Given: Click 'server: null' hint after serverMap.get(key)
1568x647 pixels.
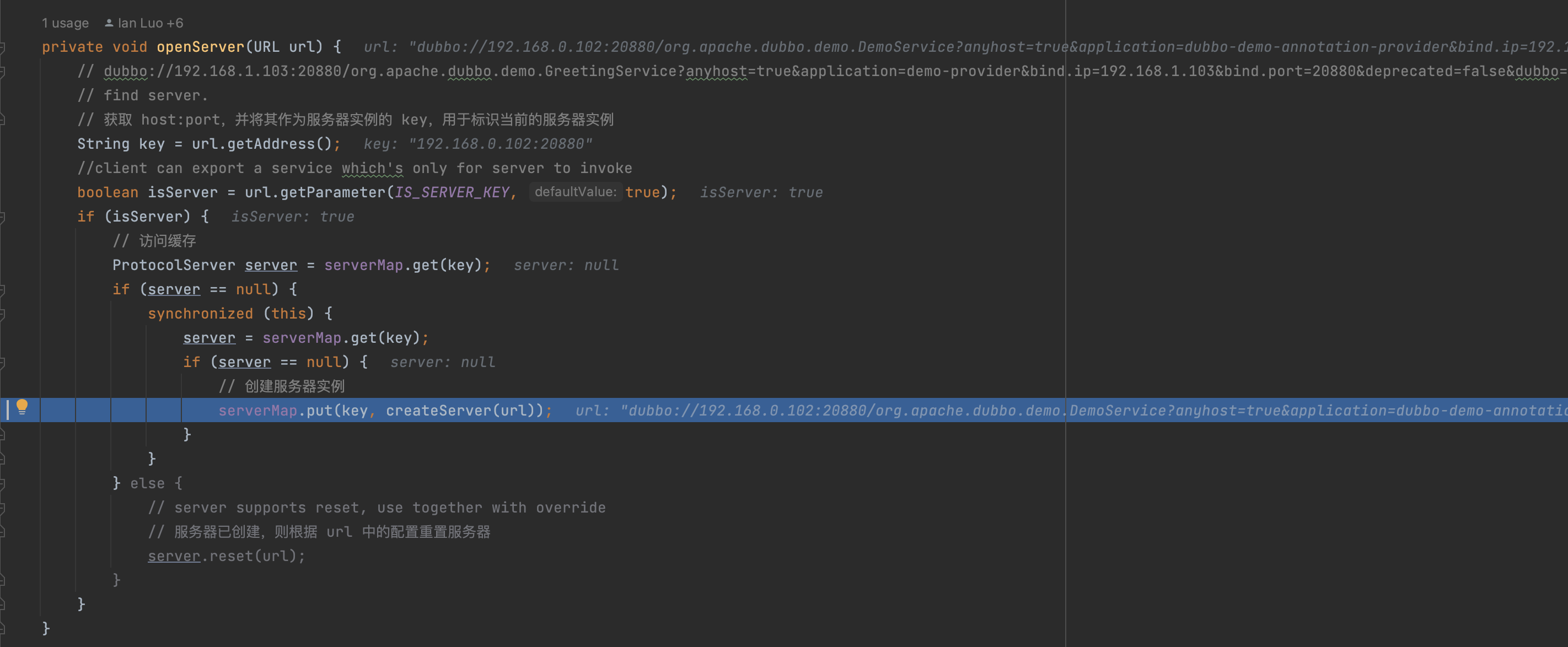Looking at the screenshot, I should pos(566,266).
